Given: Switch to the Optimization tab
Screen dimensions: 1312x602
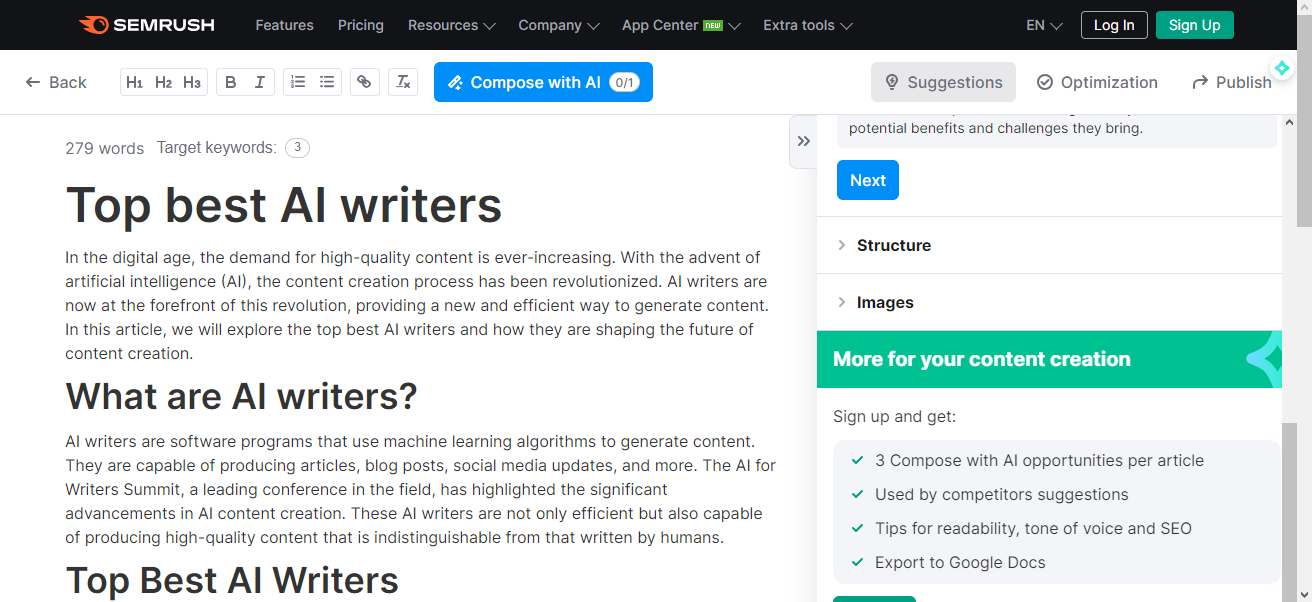Looking at the screenshot, I should tap(1097, 82).
